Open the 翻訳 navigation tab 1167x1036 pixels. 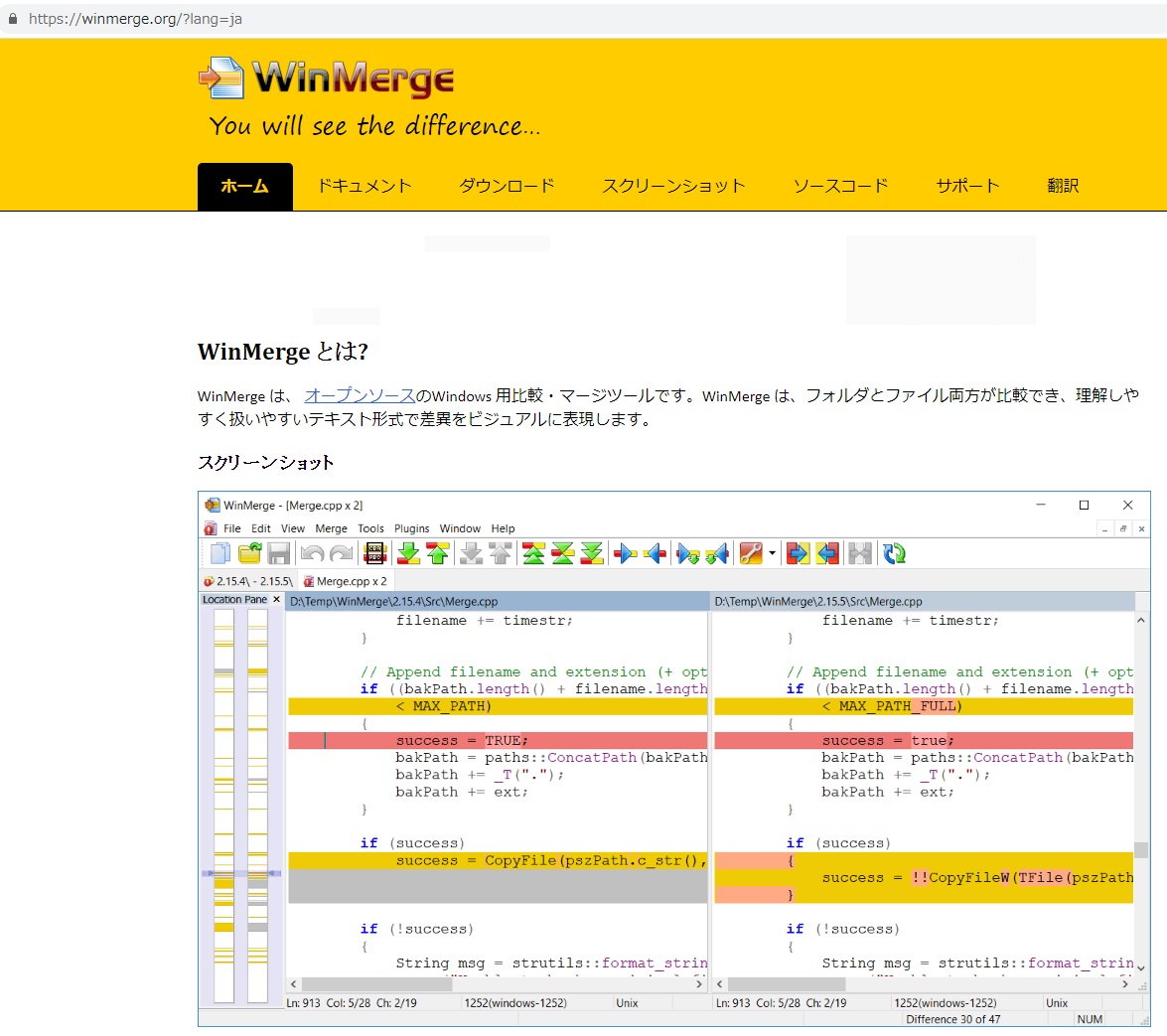(x=1063, y=186)
